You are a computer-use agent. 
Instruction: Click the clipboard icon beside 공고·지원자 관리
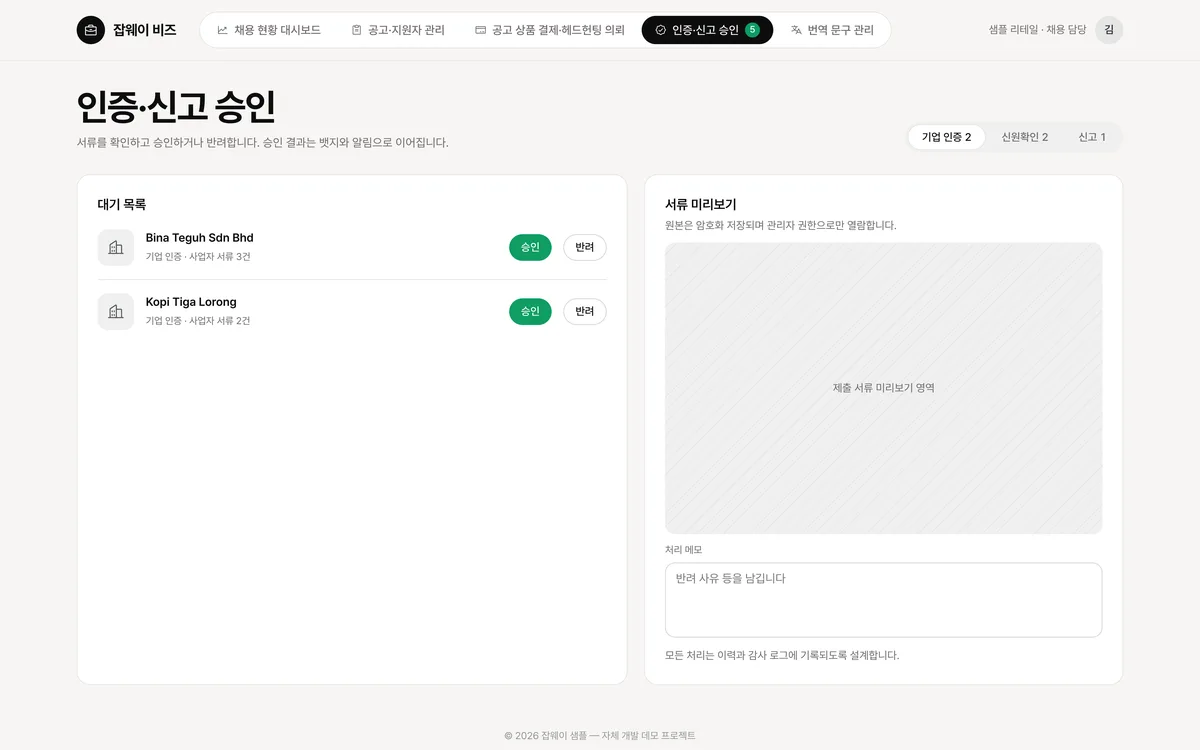(x=357, y=30)
